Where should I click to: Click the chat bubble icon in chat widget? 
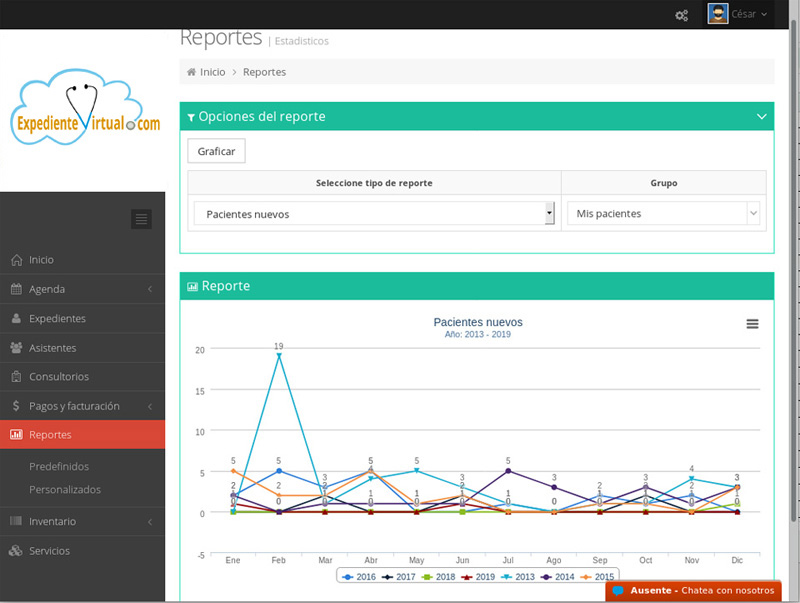tap(618, 591)
